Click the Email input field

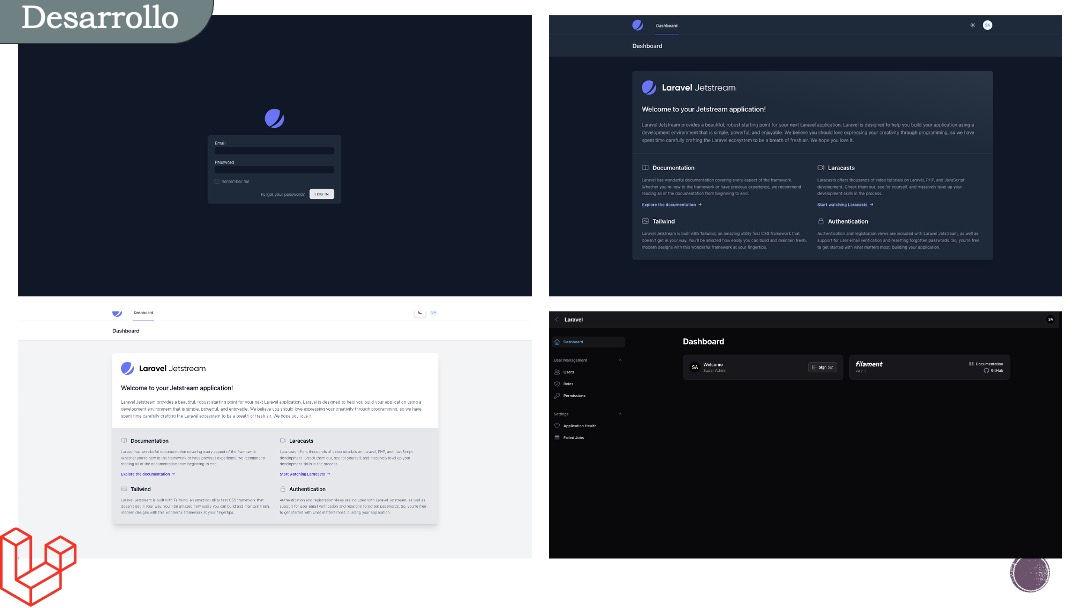point(274,151)
